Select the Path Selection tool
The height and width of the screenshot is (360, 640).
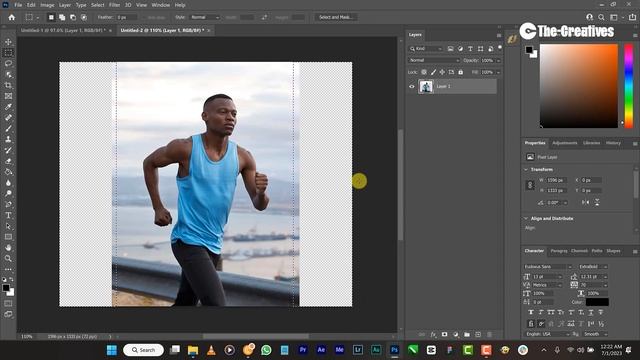(x=8, y=226)
